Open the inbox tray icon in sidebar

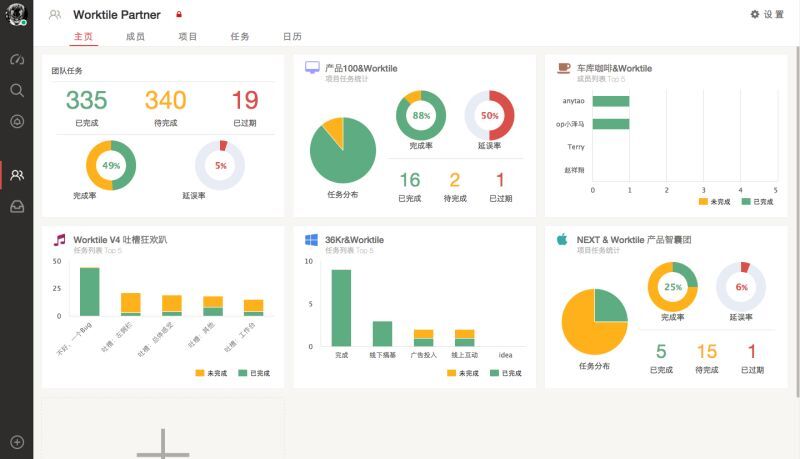point(16,207)
